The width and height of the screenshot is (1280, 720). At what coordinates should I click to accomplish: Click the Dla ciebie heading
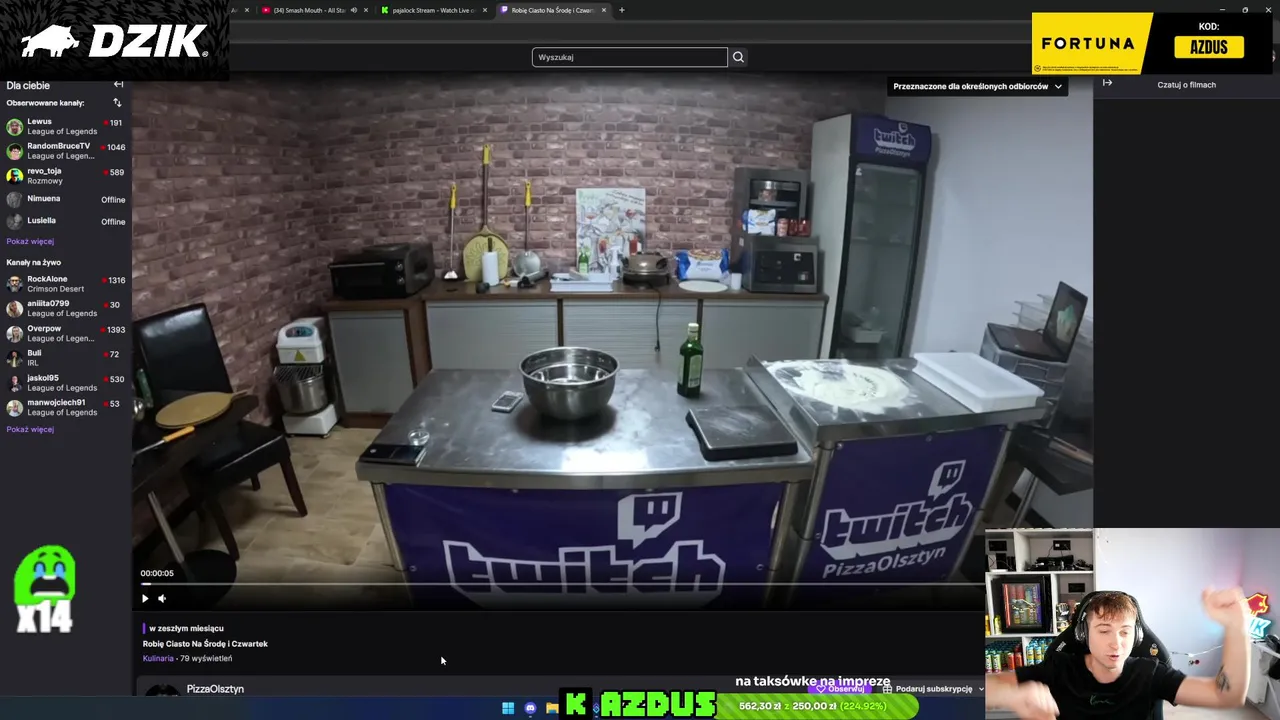tap(28, 85)
